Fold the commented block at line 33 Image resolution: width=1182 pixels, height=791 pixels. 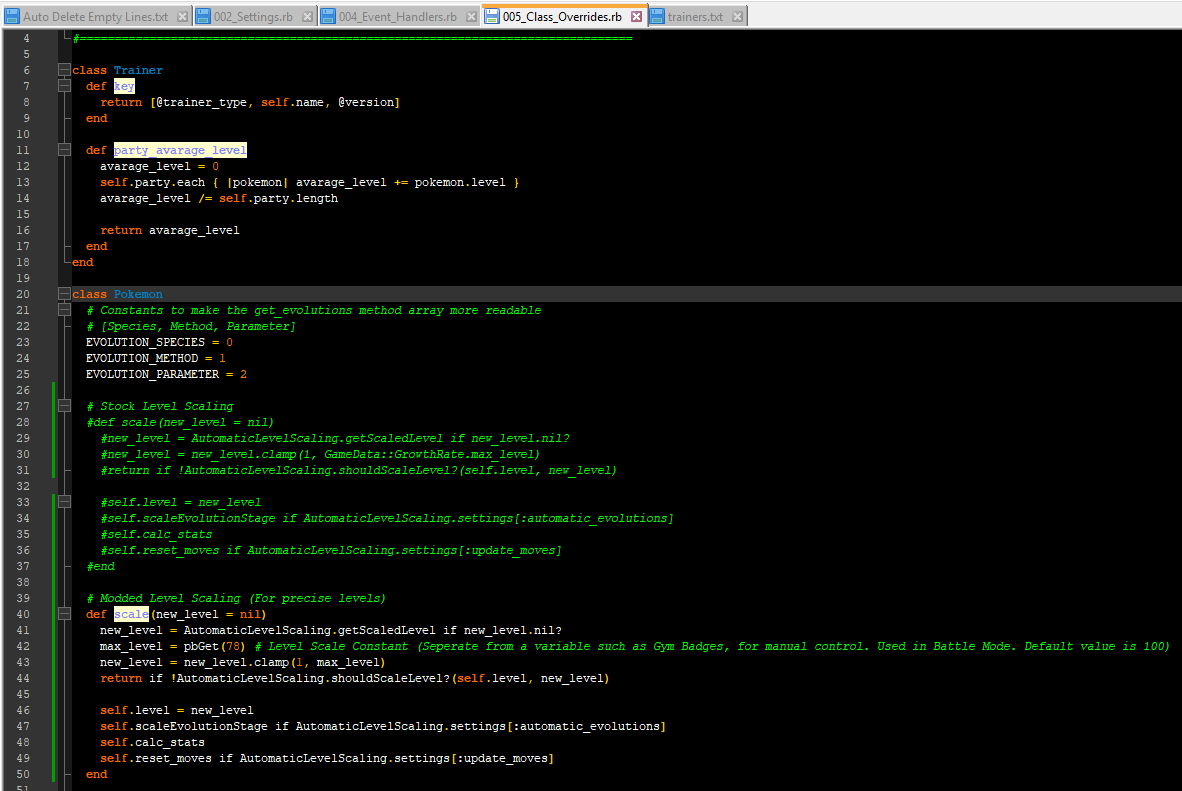pyautogui.click(x=65, y=502)
